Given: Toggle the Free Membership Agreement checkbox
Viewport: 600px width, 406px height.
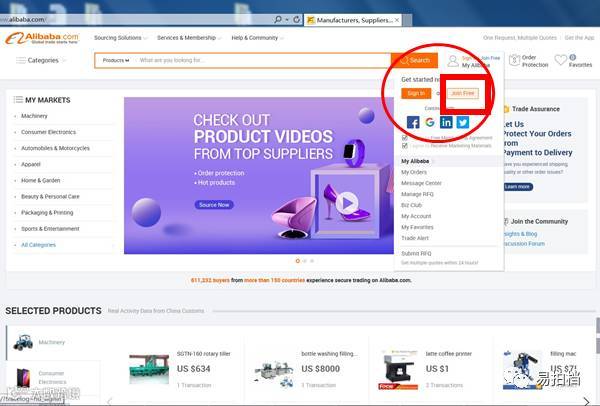Looking at the screenshot, I should [404, 138].
